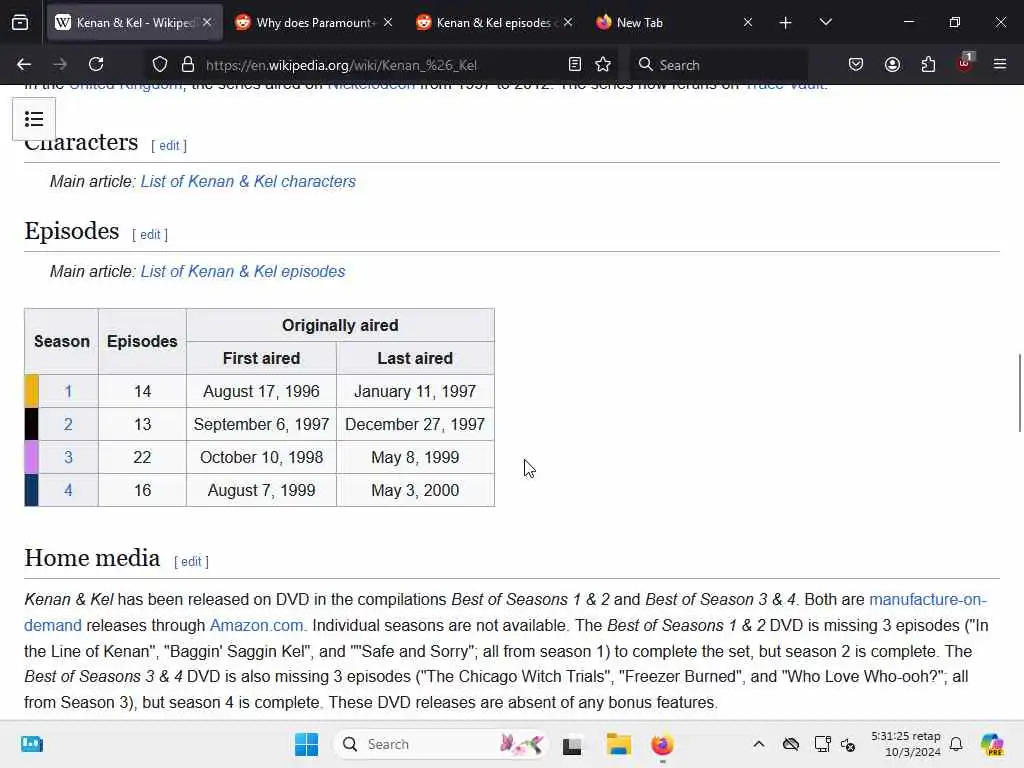
Task: Switch to Kenan & Kel episodes Reddit tab
Action: click(494, 23)
